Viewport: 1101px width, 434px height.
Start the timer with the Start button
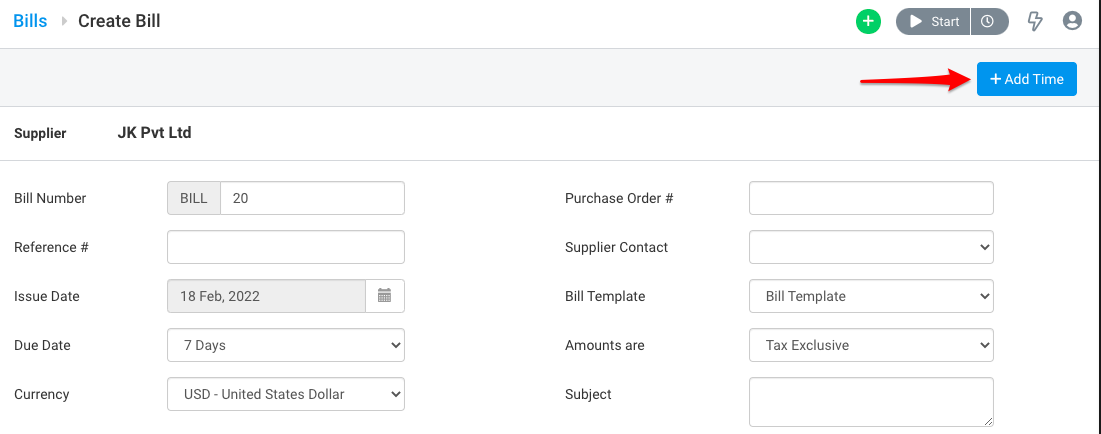(x=934, y=21)
